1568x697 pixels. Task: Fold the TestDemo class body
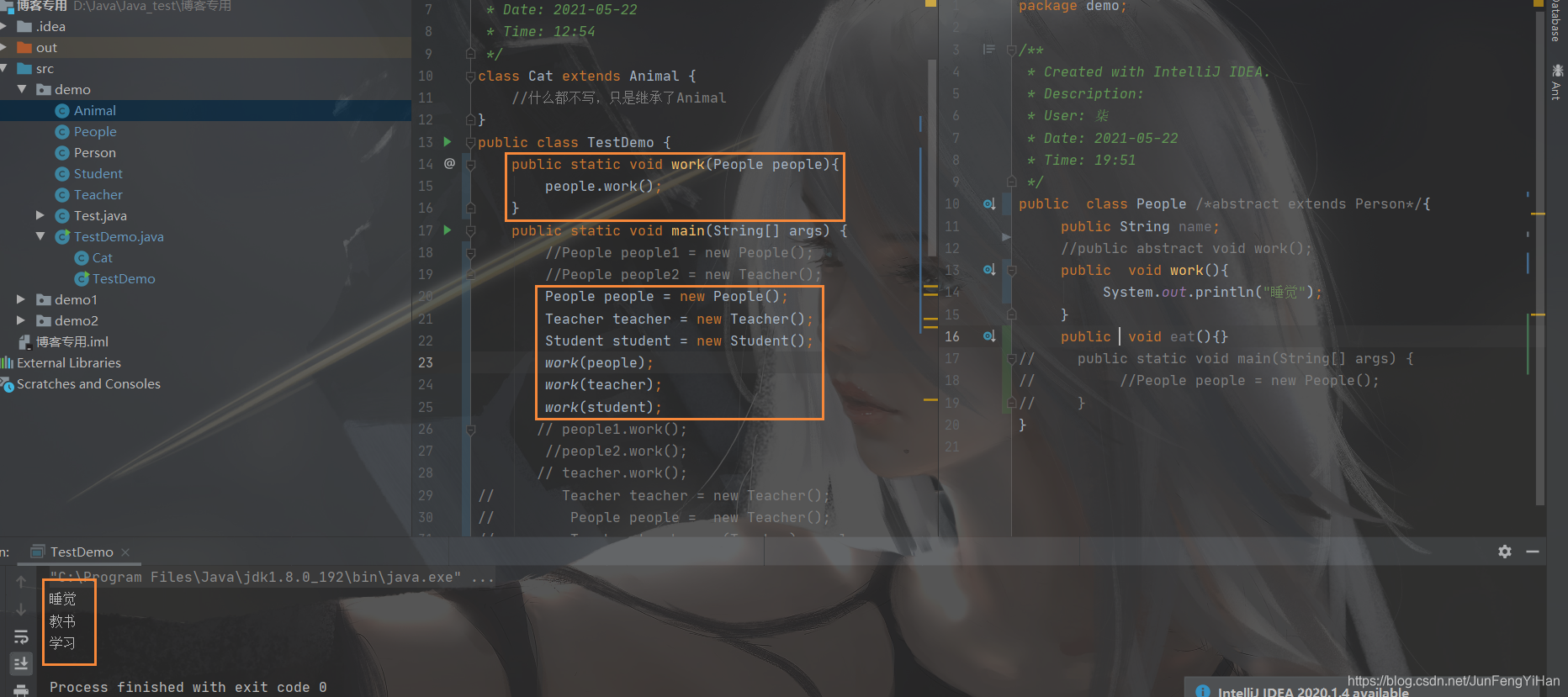coord(470,143)
